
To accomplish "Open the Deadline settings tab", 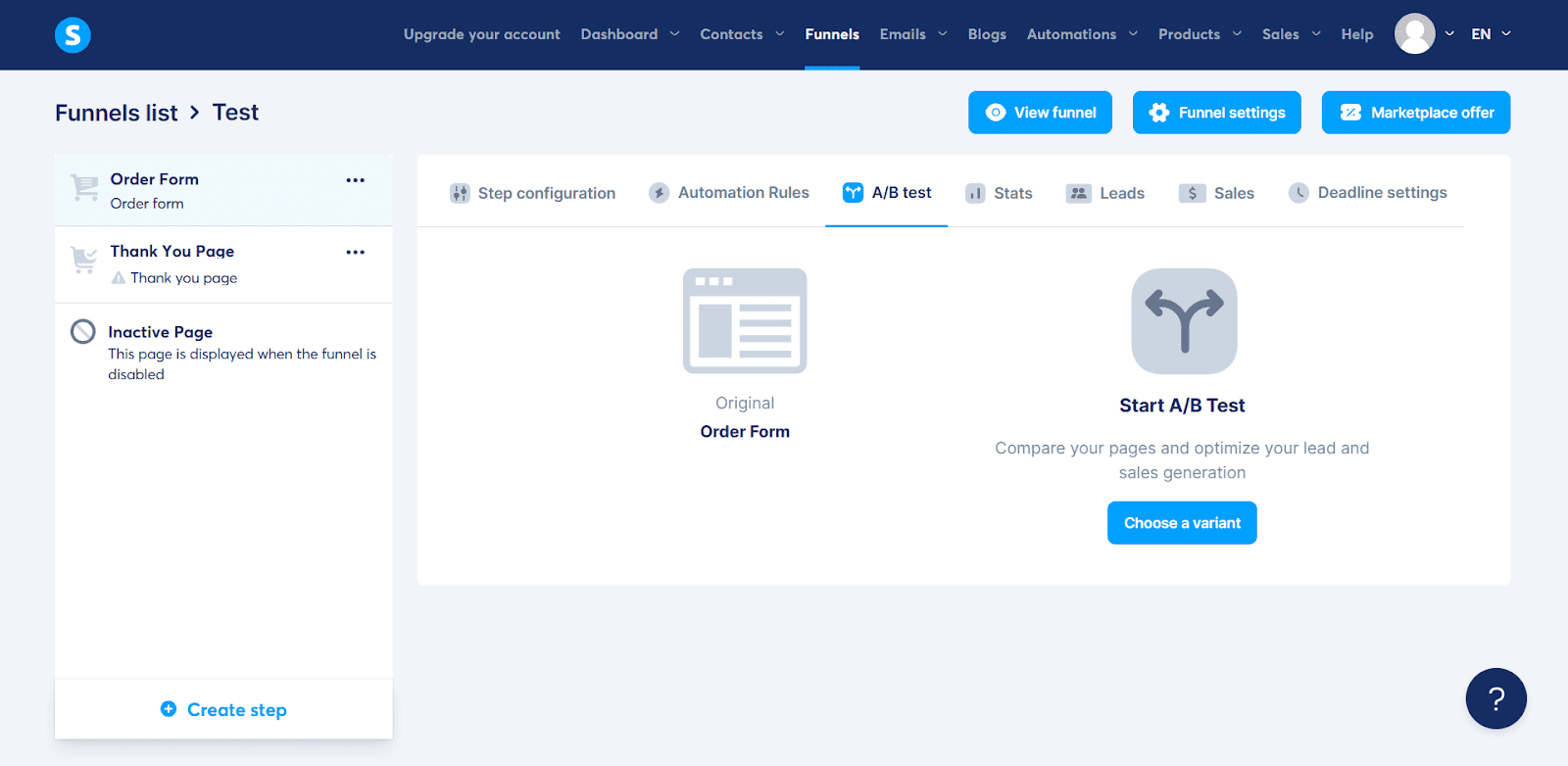I will pyautogui.click(x=1368, y=193).
